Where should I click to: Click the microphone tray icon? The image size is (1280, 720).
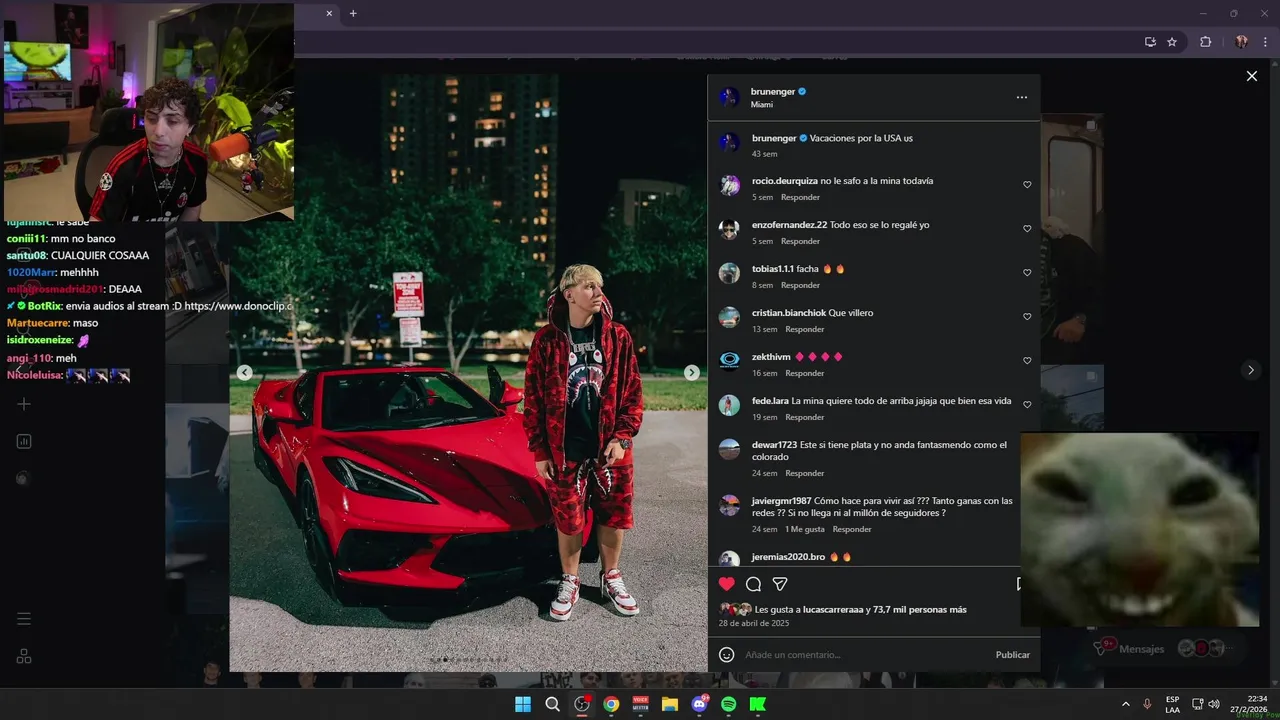tap(1147, 704)
